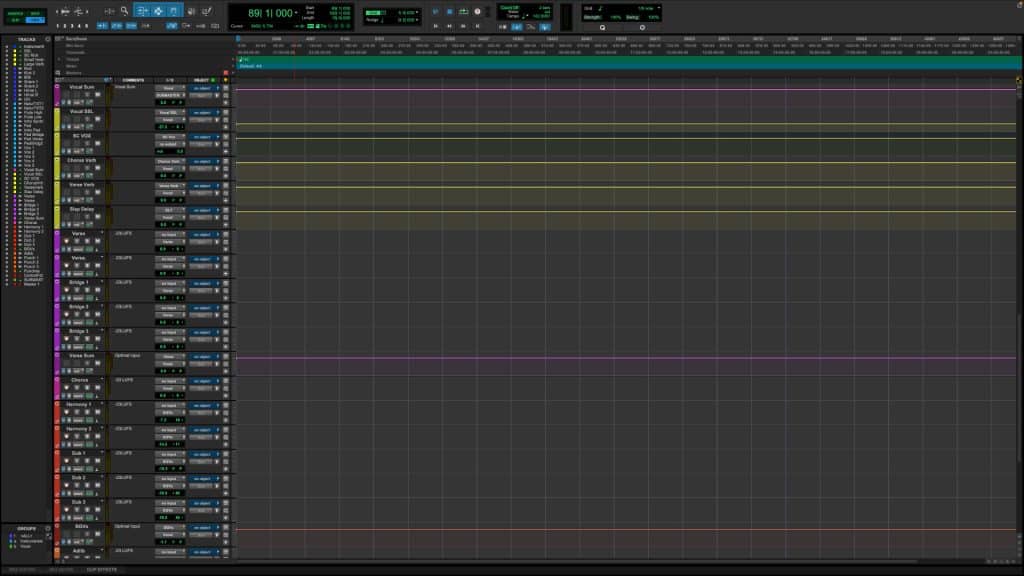Image resolution: width=1024 pixels, height=576 pixels.
Task: Open the Tracks list pop-up menu
Action: click(x=48, y=39)
